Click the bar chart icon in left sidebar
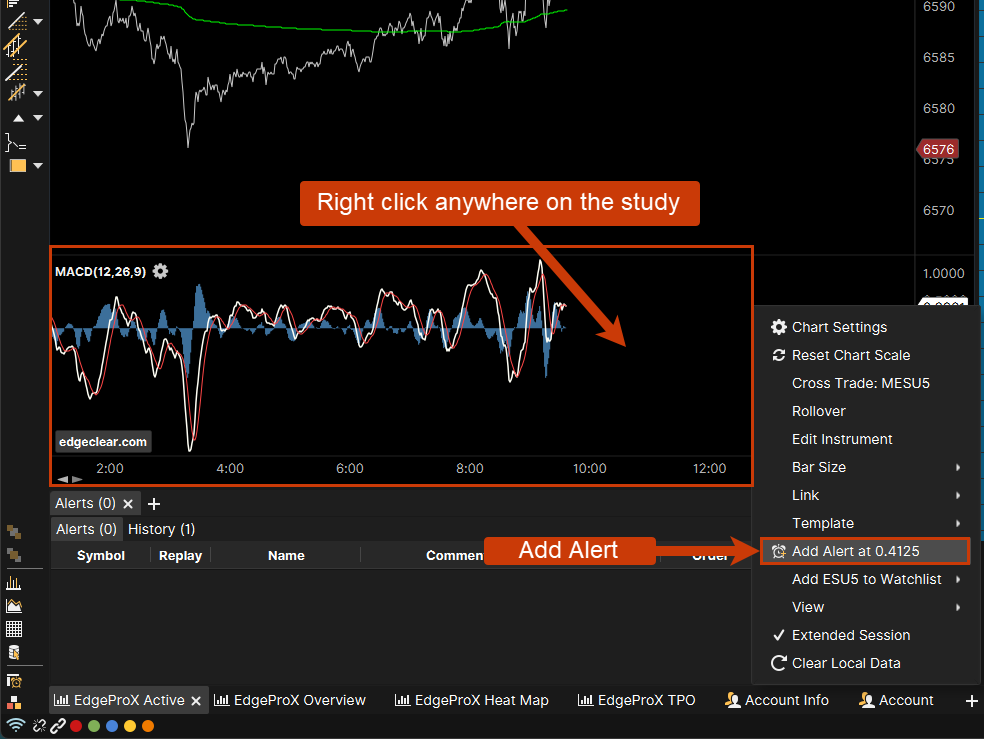The image size is (984, 739). tap(14, 582)
